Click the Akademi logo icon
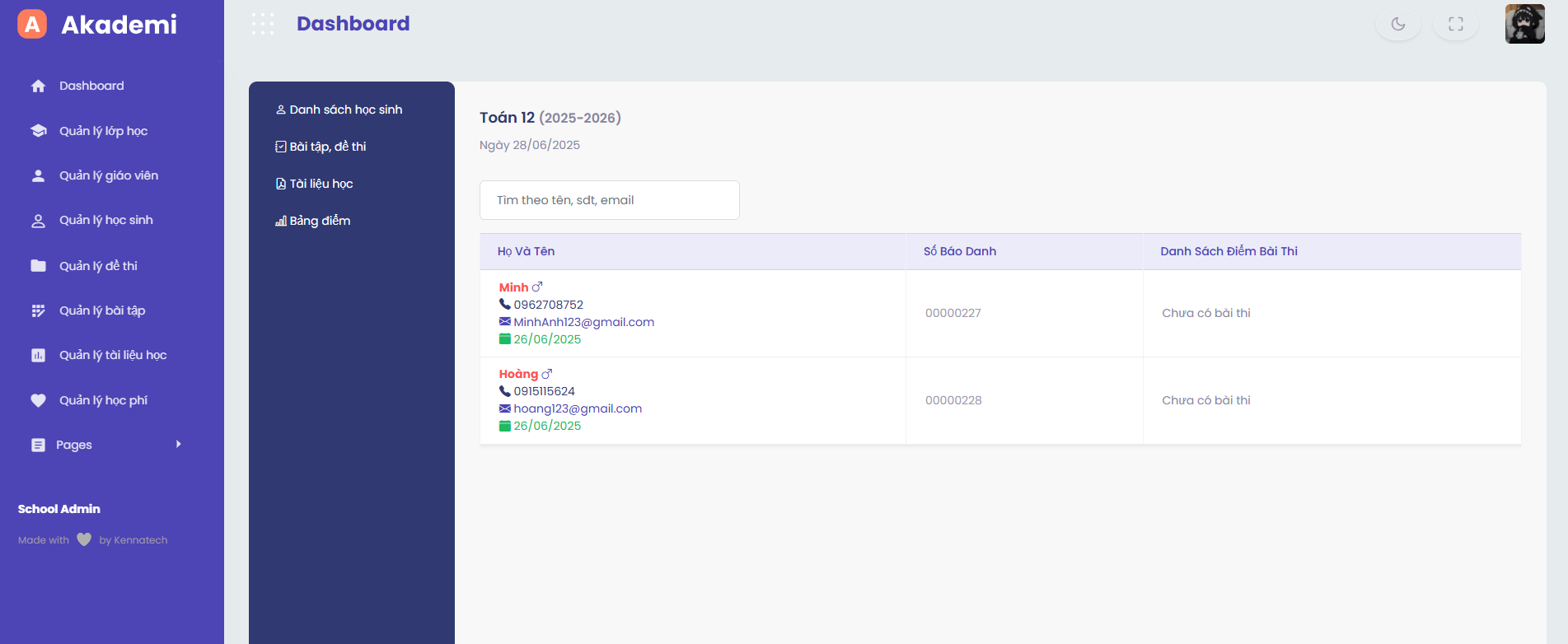The width and height of the screenshot is (1568, 644). pos(32,25)
